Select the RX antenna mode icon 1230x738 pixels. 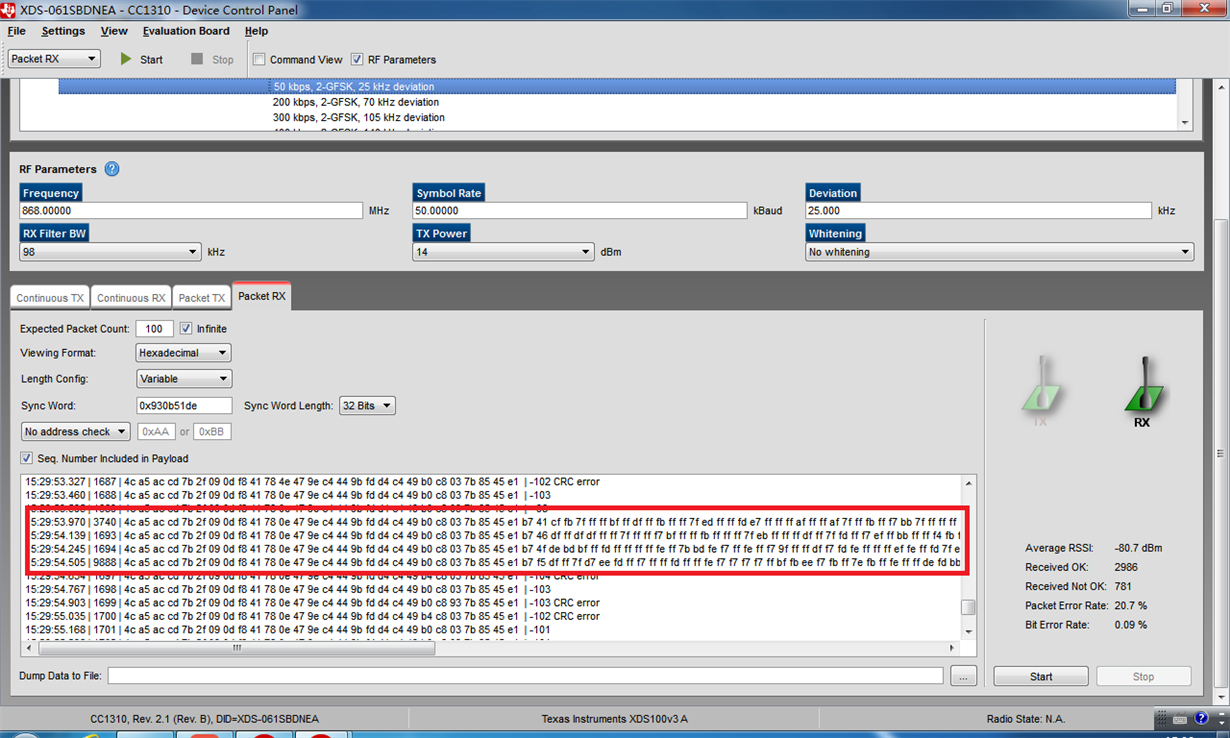(x=1142, y=392)
